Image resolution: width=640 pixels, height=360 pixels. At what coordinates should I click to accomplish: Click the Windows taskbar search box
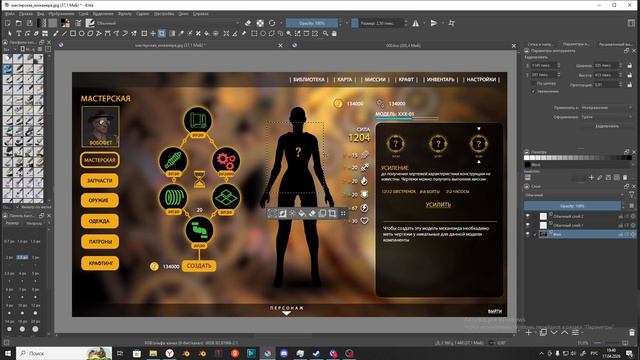[x=64, y=353]
